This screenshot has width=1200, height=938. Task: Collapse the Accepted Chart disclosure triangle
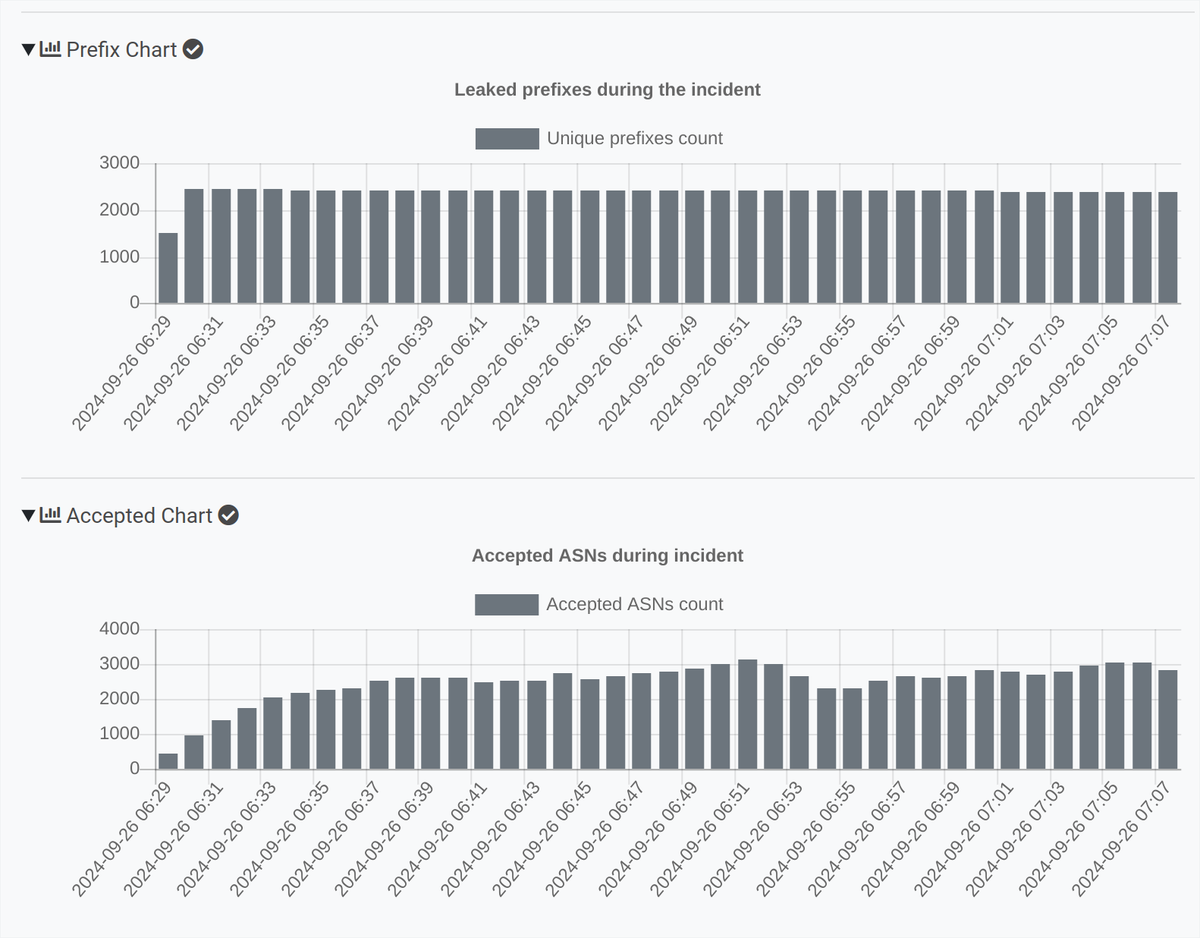point(28,515)
